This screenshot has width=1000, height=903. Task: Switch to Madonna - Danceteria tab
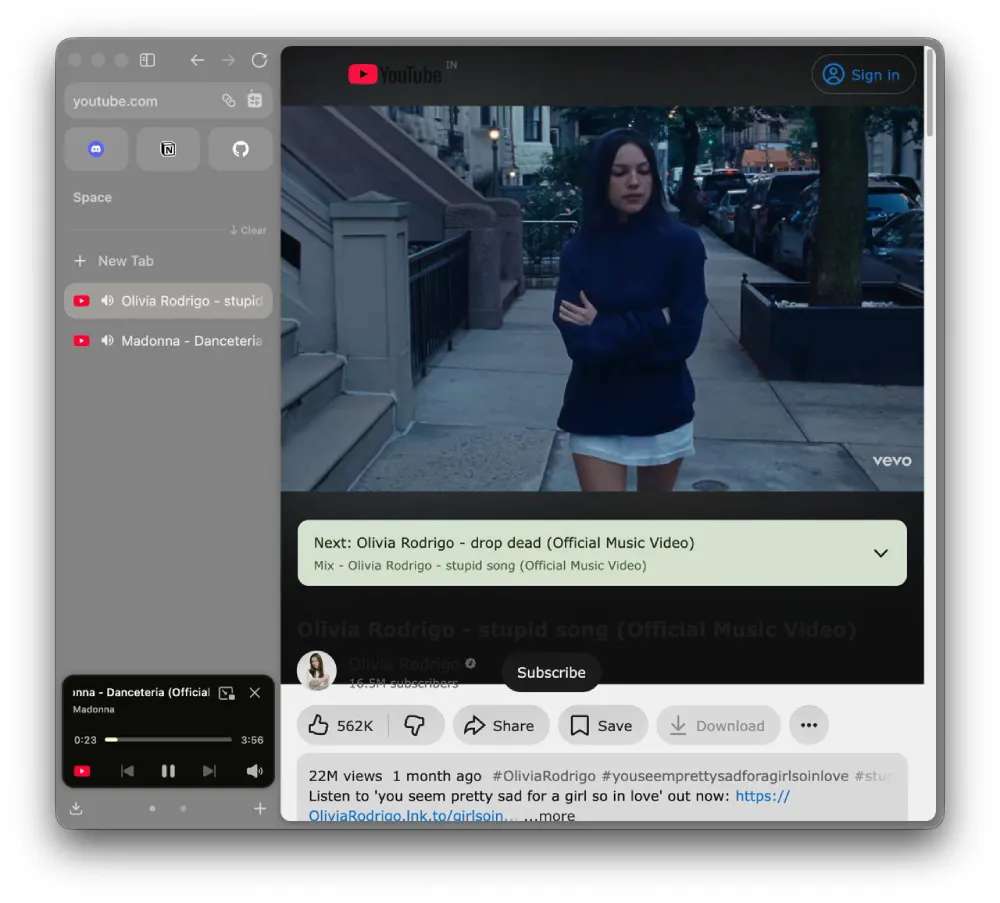pos(168,341)
